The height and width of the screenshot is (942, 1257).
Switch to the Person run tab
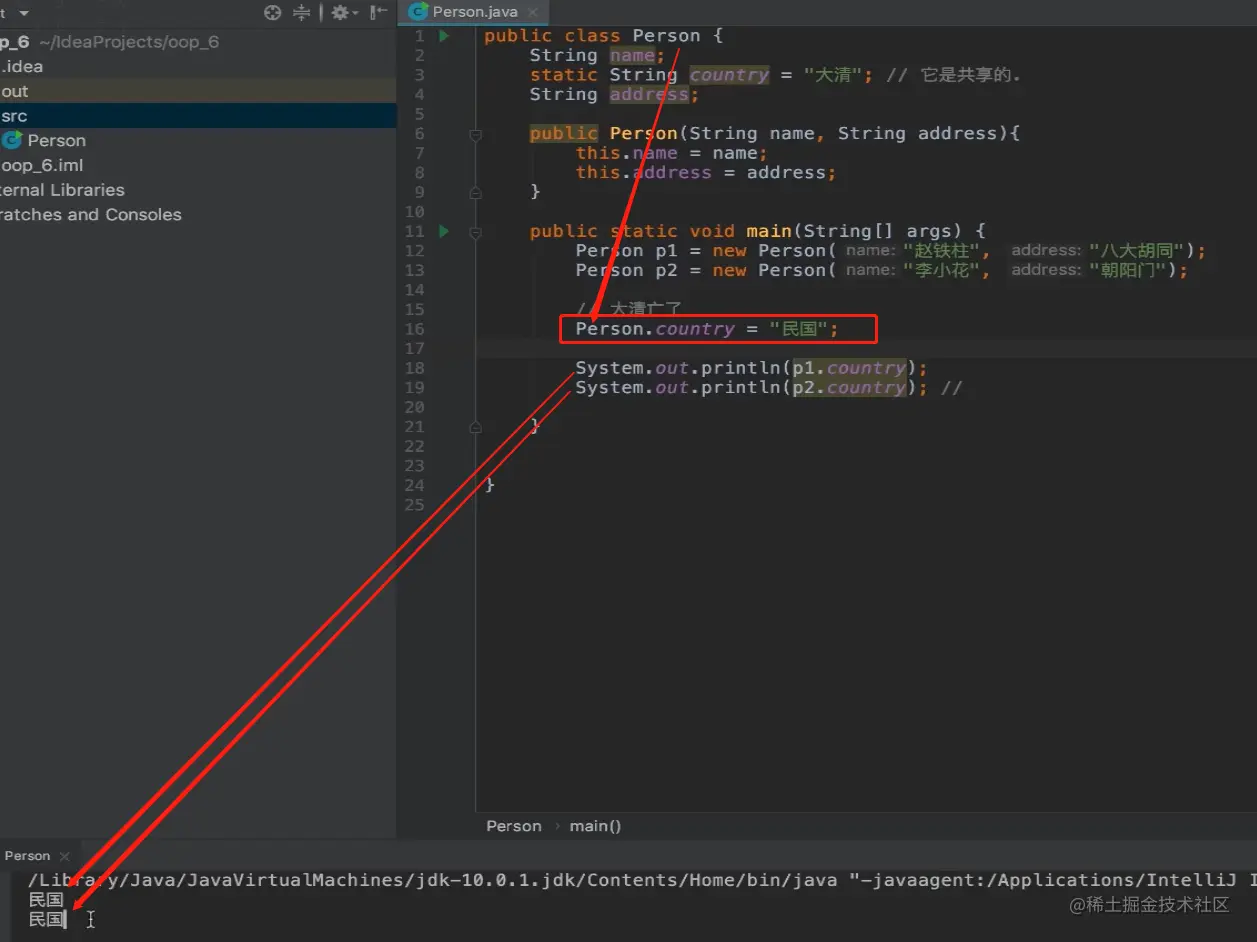click(x=27, y=856)
